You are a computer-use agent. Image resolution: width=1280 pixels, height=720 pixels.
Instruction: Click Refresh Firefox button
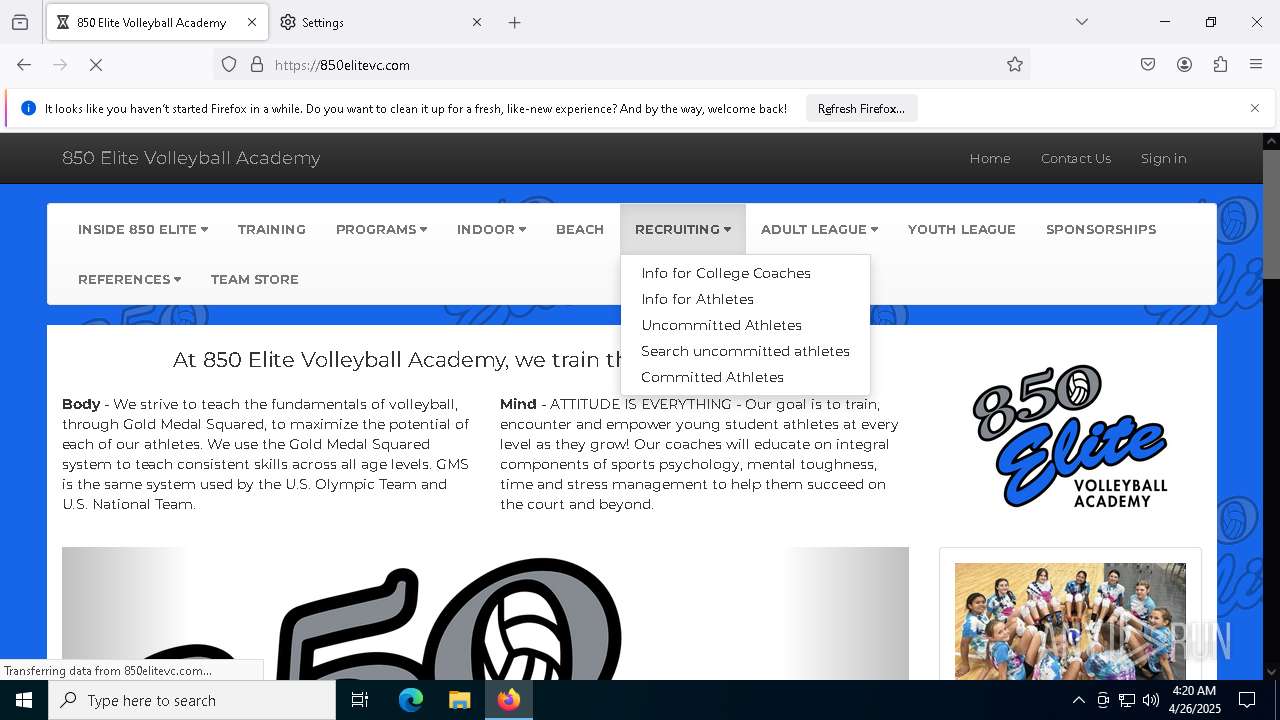tap(861, 108)
